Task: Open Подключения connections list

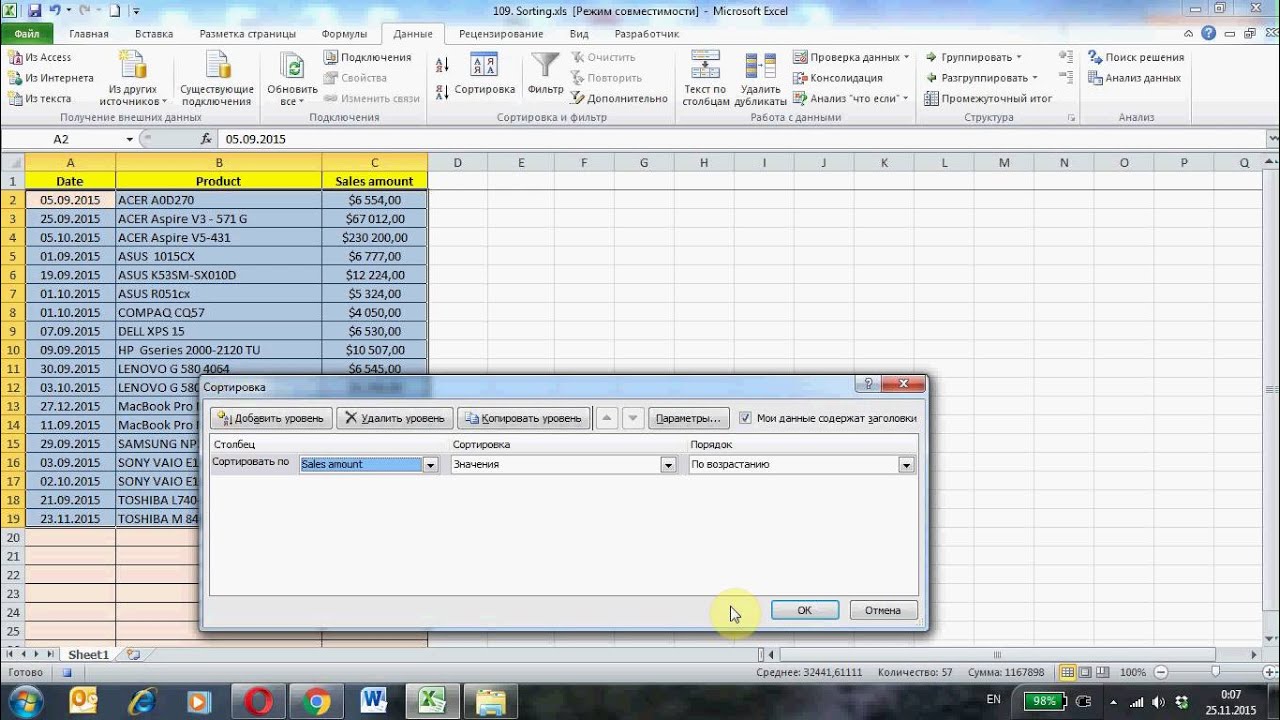Action: 367,57
